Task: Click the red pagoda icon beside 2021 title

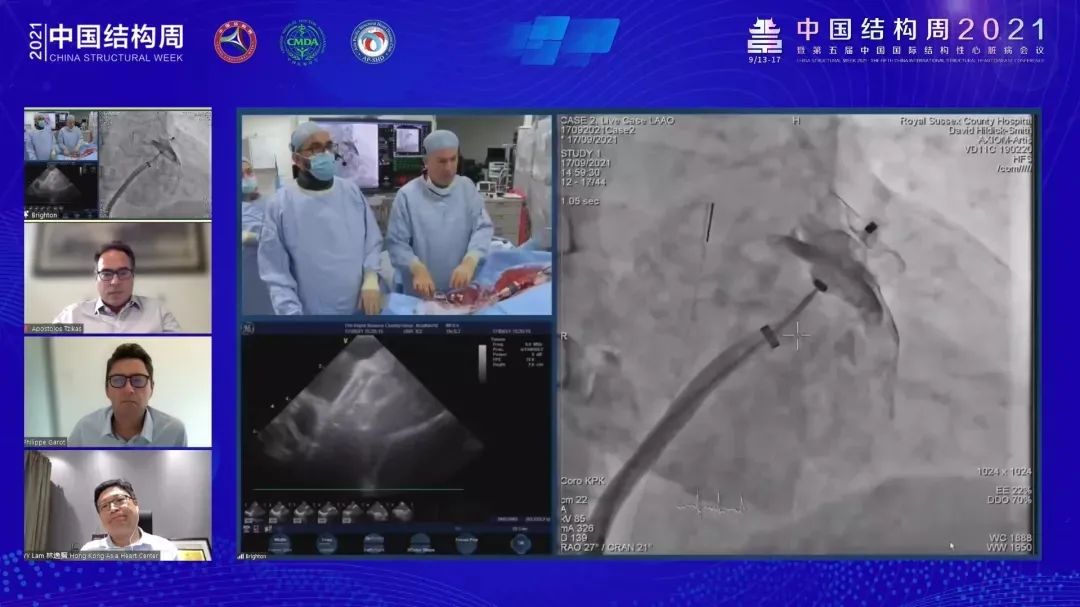Action: tap(765, 37)
